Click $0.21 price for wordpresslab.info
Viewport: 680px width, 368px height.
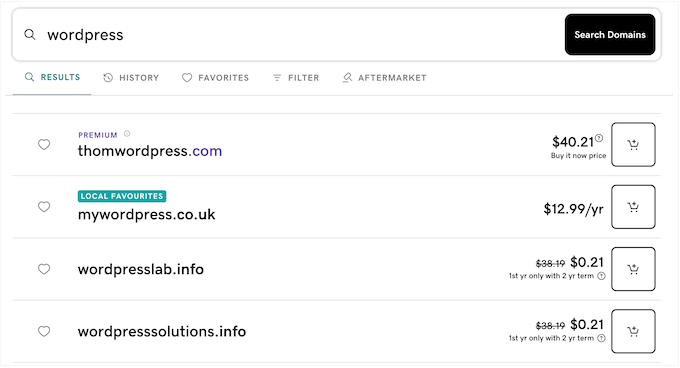point(587,262)
